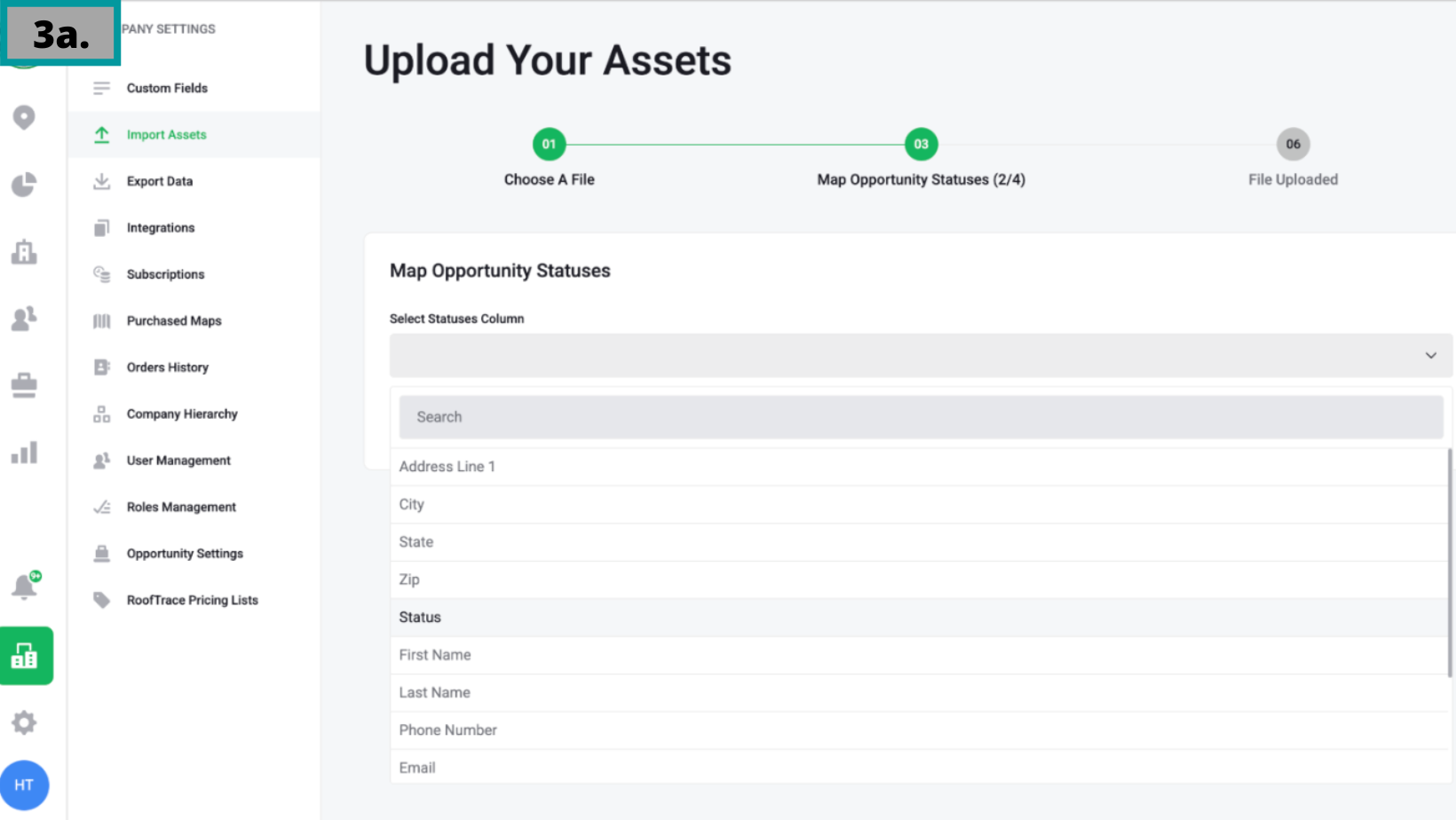The image size is (1456, 820).
Task: Click step 06 File Uploaded circle
Action: point(1293,144)
